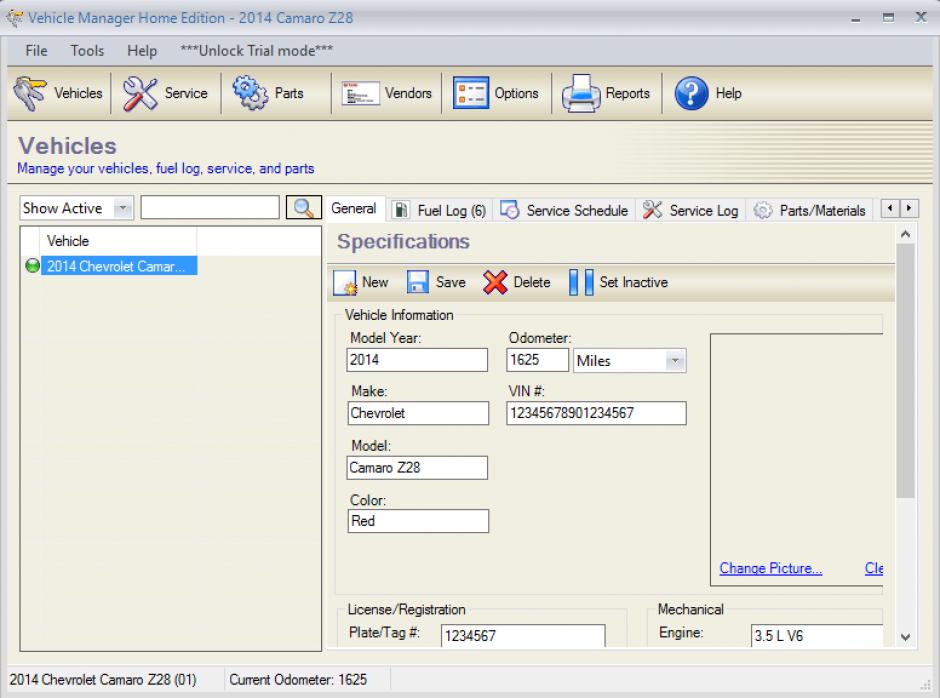Click status bar 2014 Chevrolet Camaro Z28 (01)

(x=103, y=679)
